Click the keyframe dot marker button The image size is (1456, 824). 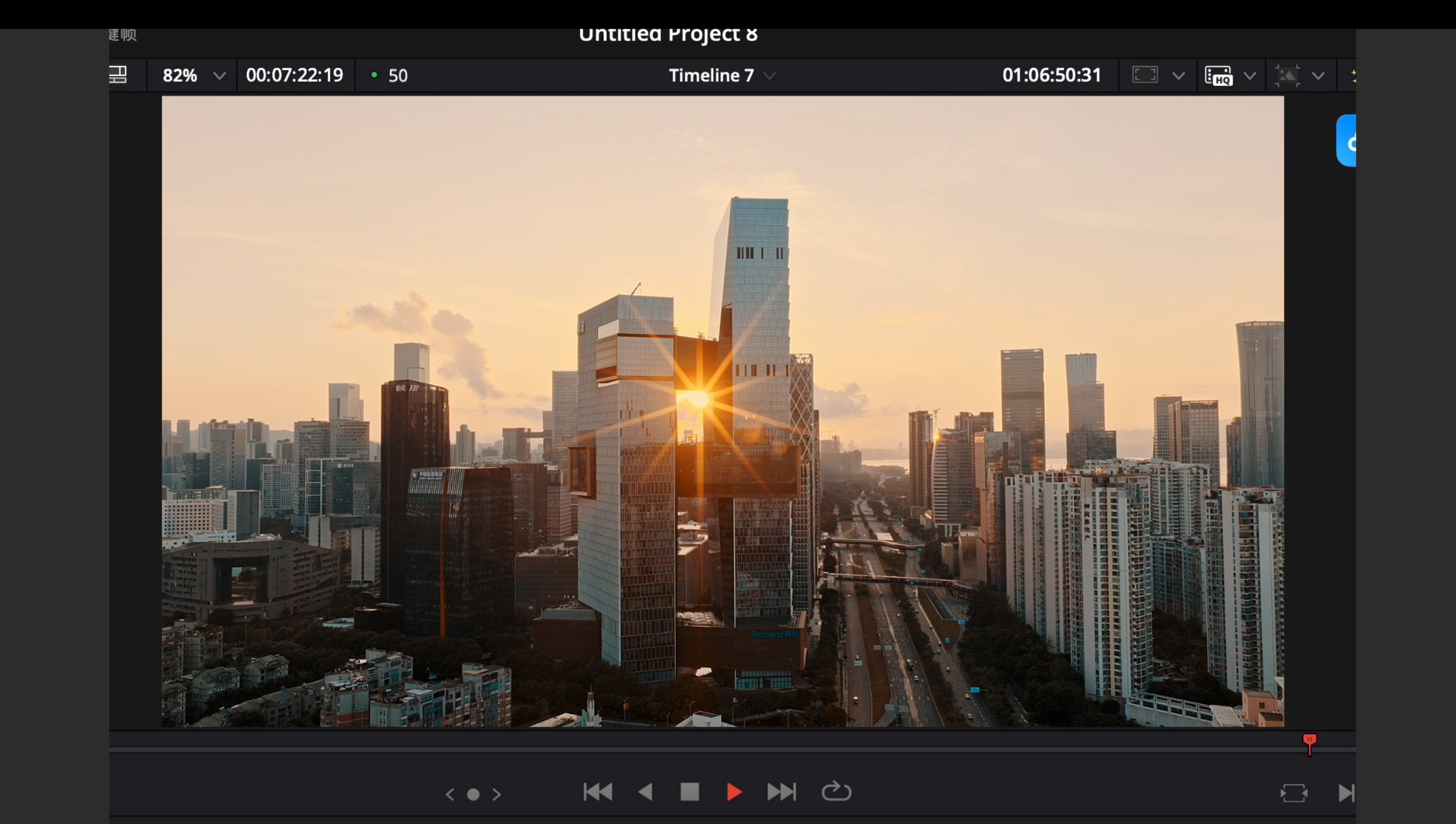click(x=473, y=794)
